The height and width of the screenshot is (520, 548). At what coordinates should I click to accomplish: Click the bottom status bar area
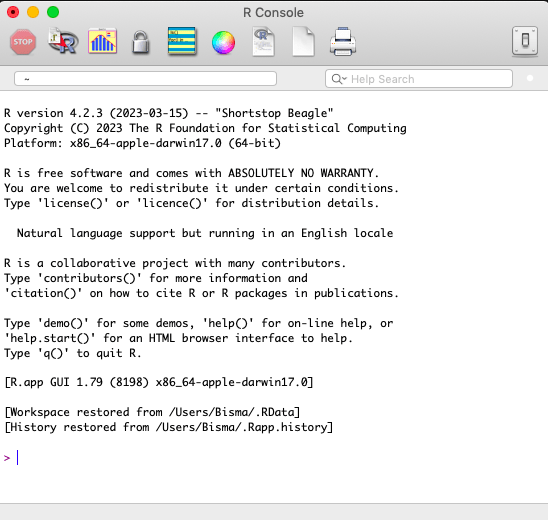click(x=274, y=512)
